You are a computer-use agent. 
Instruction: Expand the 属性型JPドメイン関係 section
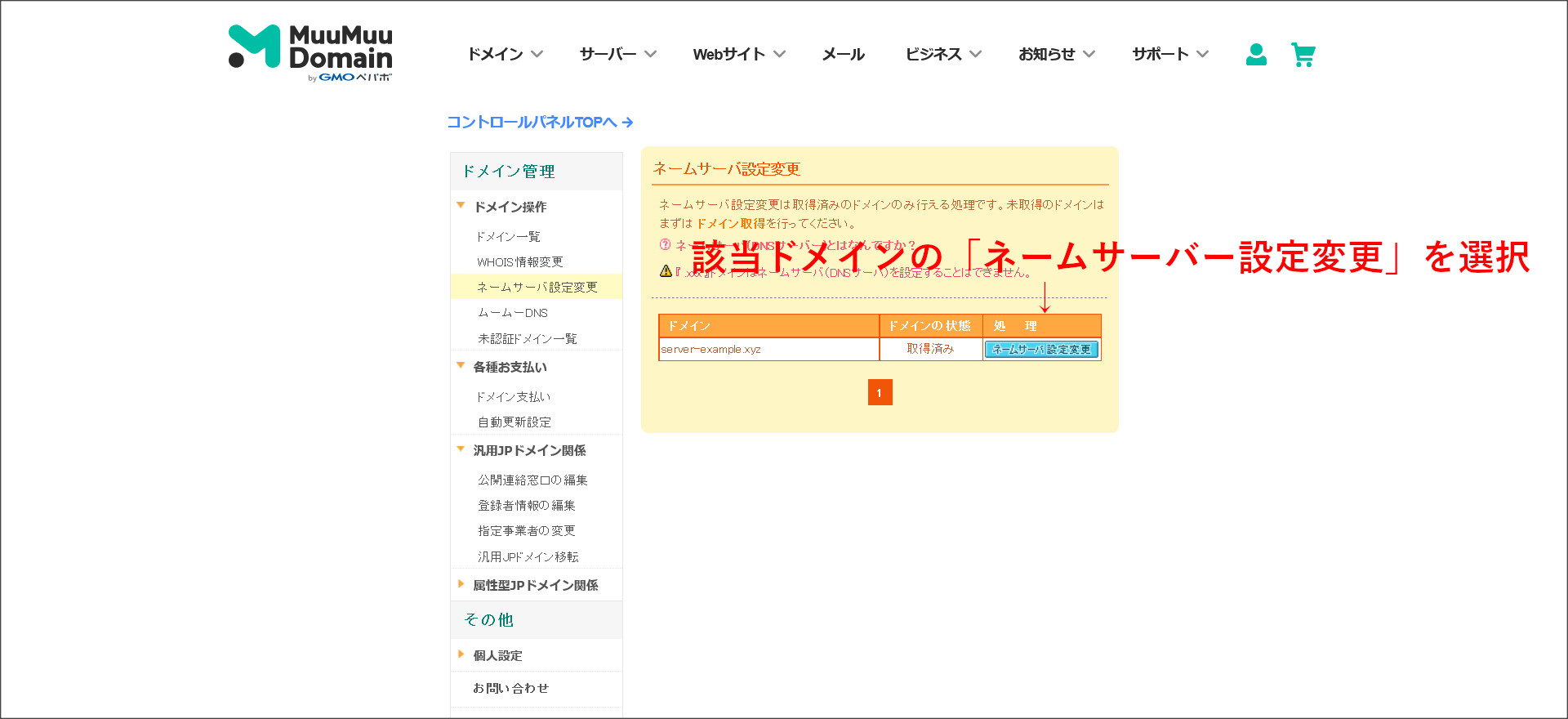(537, 585)
